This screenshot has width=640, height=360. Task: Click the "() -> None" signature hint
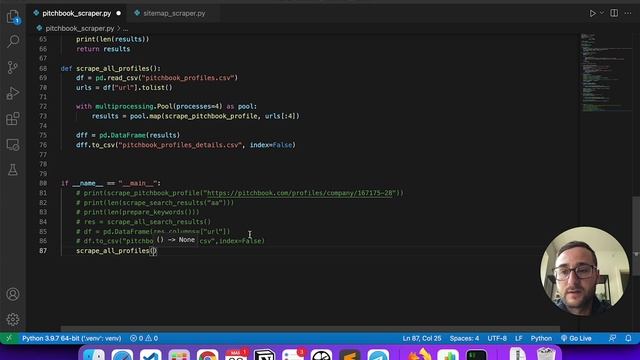click(176, 240)
